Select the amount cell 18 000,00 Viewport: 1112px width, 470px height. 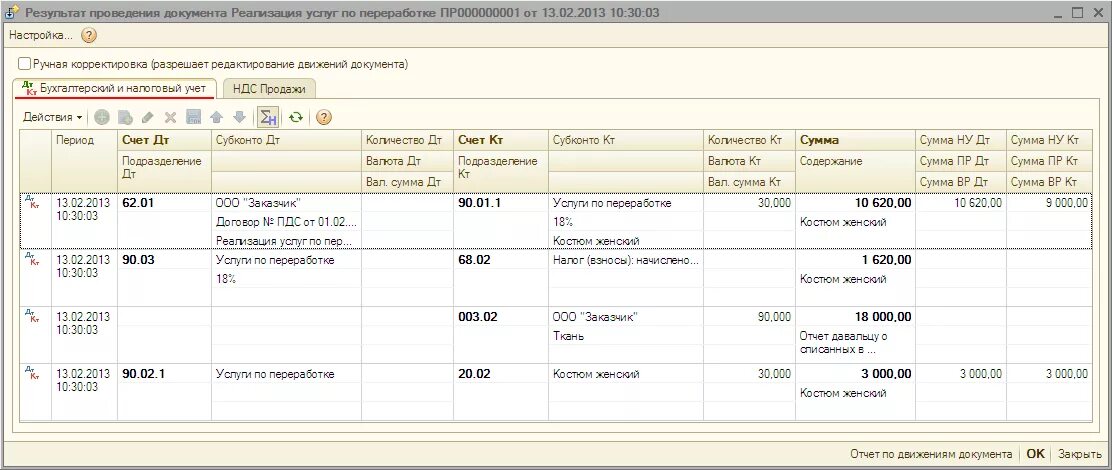pyautogui.click(x=855, y=316)
